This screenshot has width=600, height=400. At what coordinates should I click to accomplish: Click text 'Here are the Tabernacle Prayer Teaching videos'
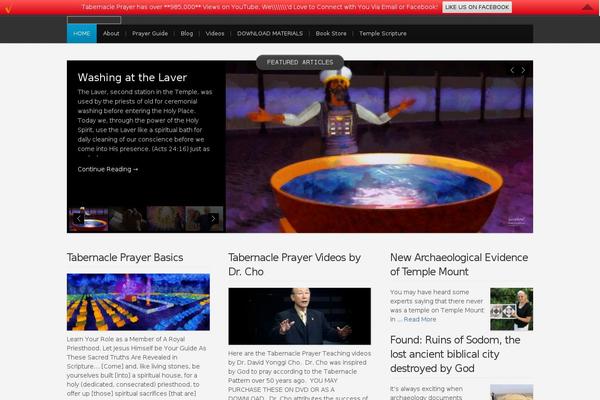[x=300, y=353]
